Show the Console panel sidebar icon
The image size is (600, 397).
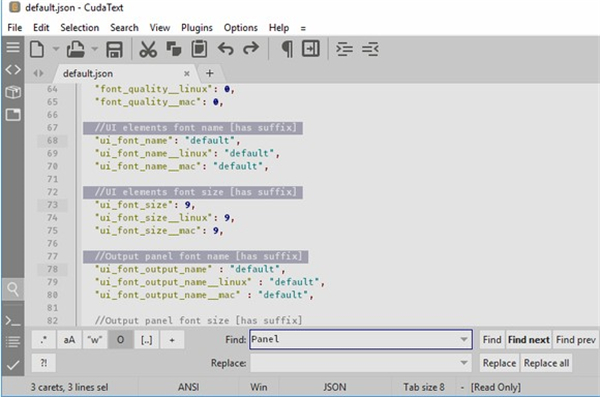pos(13,321)
